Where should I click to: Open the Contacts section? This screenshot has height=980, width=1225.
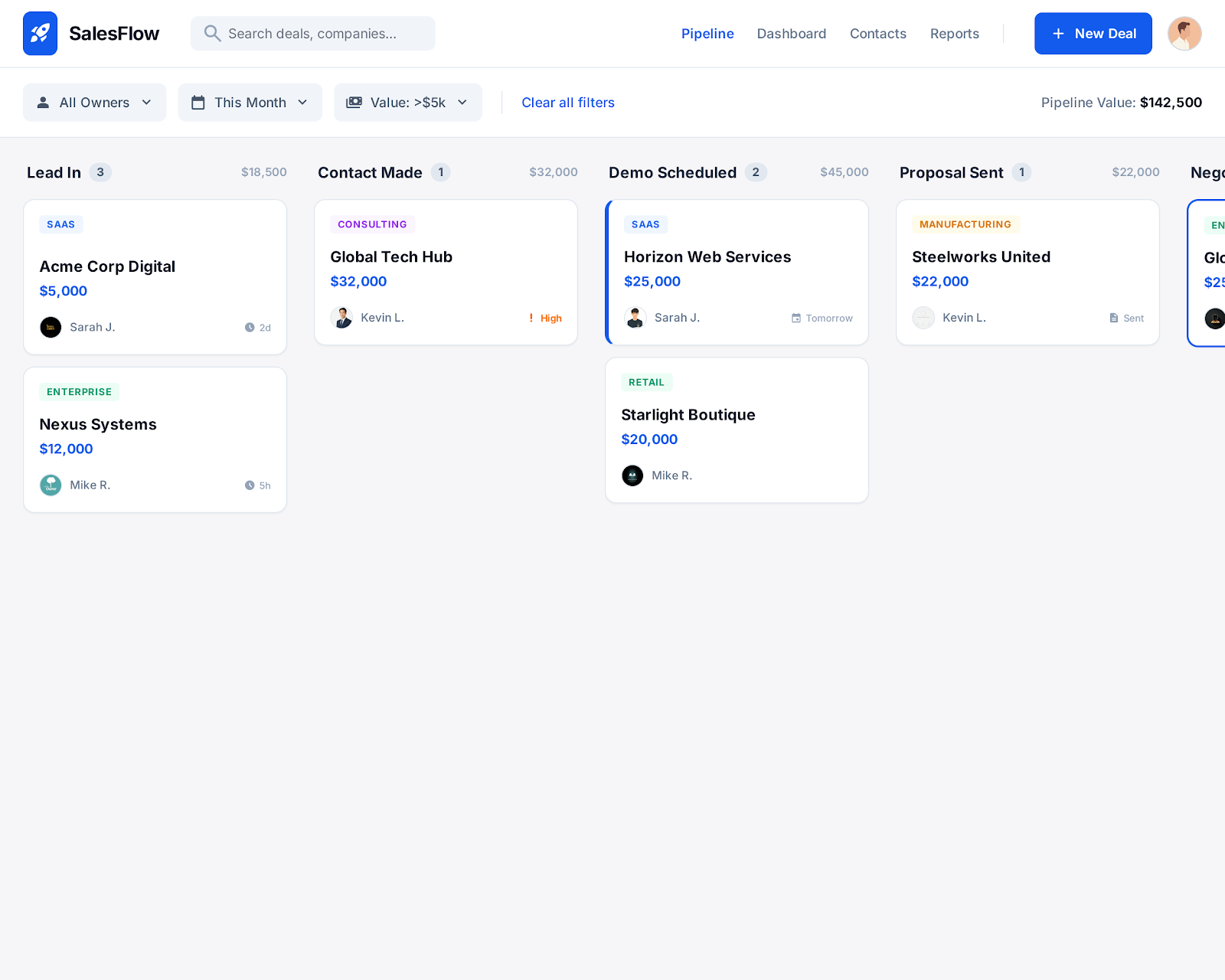pyautogui.click(x=877, y=33)
